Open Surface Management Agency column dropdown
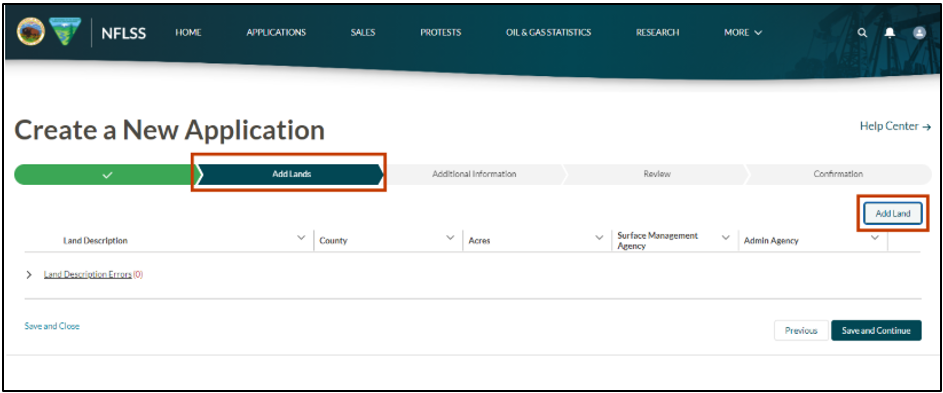This screenshot has height=393, width=943. pos(725,238)
